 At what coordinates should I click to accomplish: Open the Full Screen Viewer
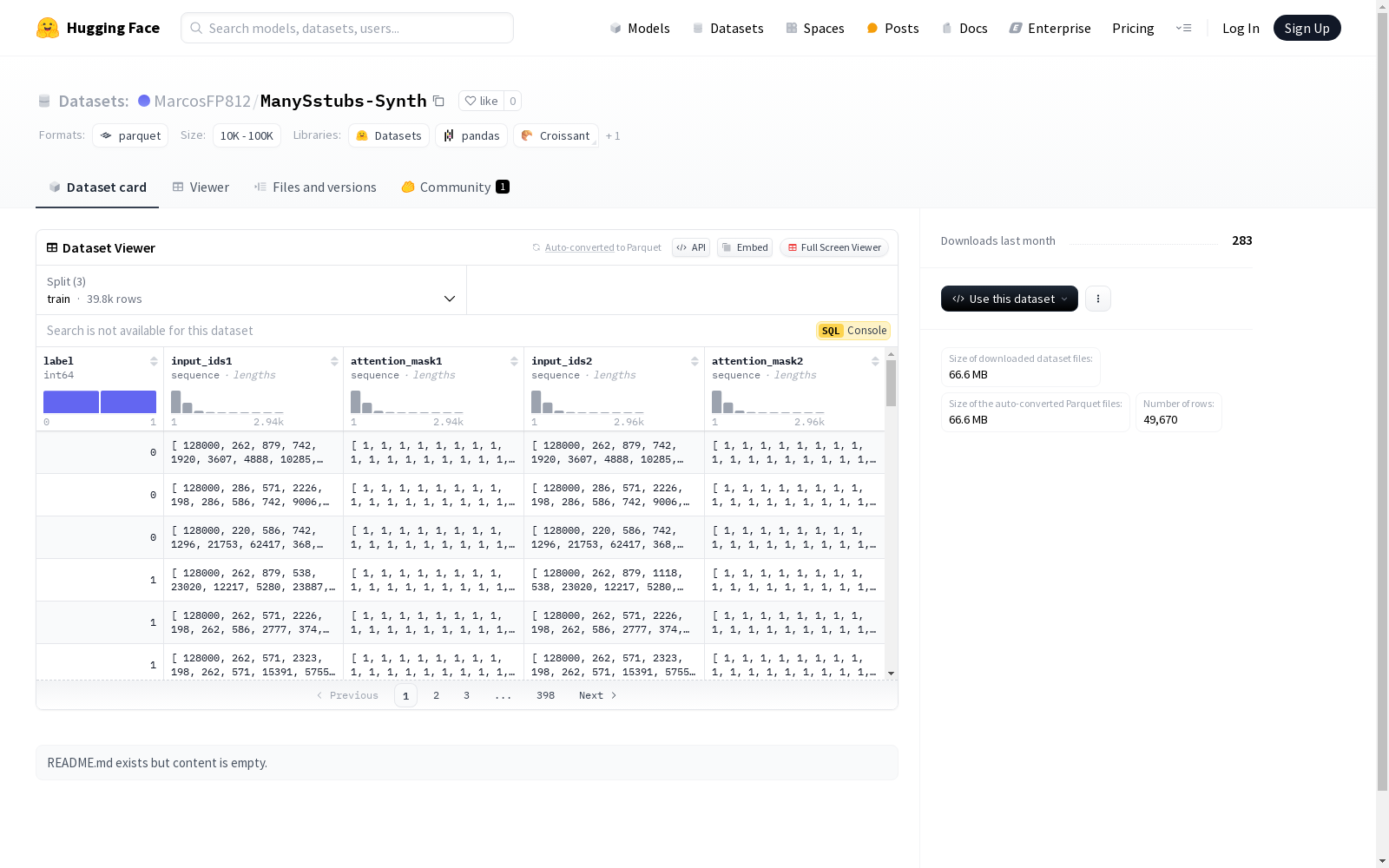(x=834, y=247)
